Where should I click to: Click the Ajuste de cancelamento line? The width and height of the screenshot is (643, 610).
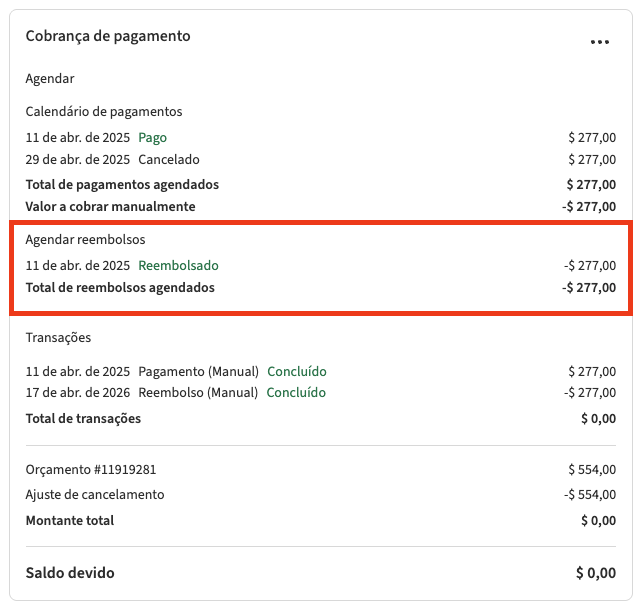95,495
